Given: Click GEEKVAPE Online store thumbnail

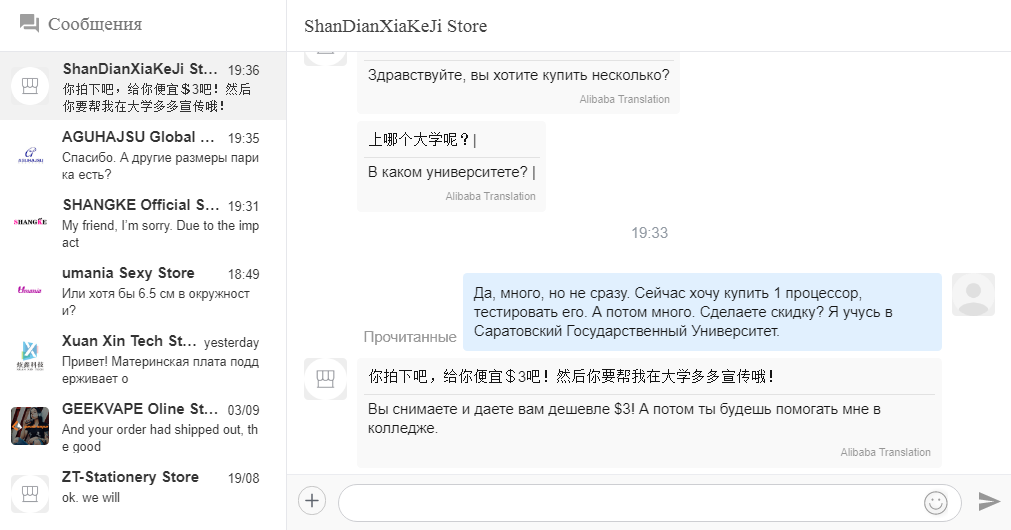Looking at the screenshot, I should click(30, 426).
